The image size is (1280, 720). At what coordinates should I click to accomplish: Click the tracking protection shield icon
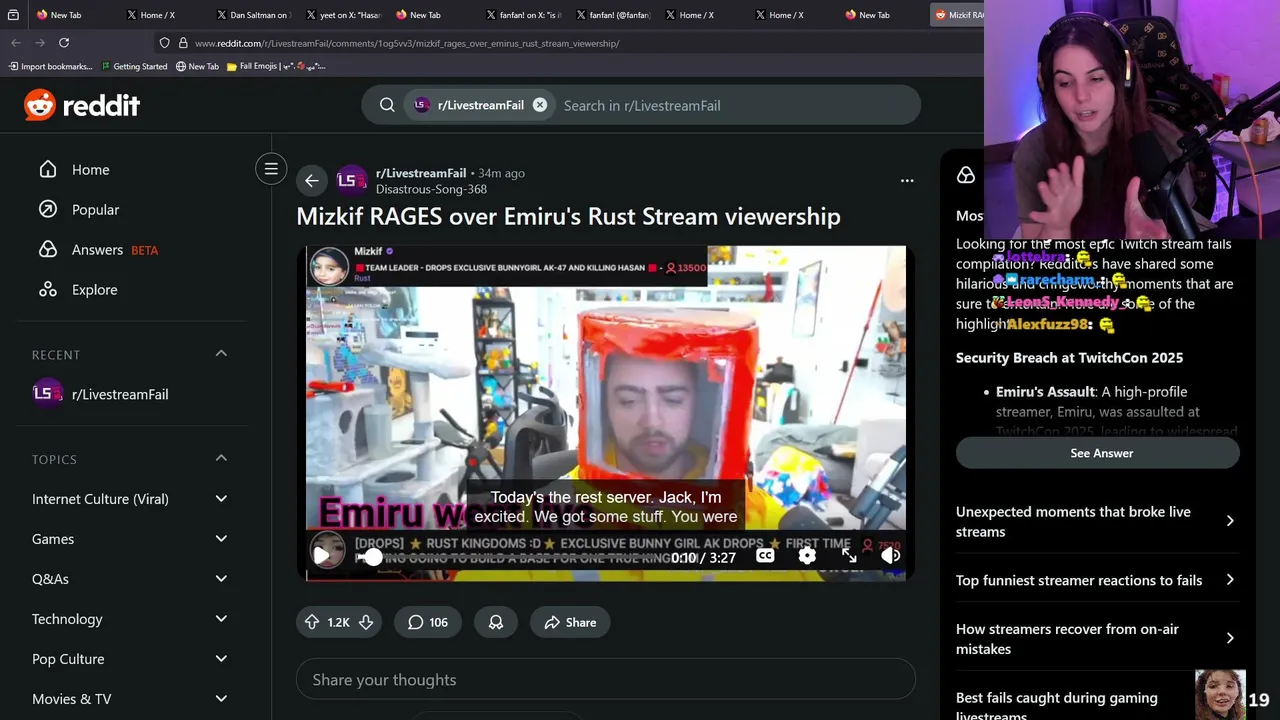pyautogui.click(x=164, y=43)
